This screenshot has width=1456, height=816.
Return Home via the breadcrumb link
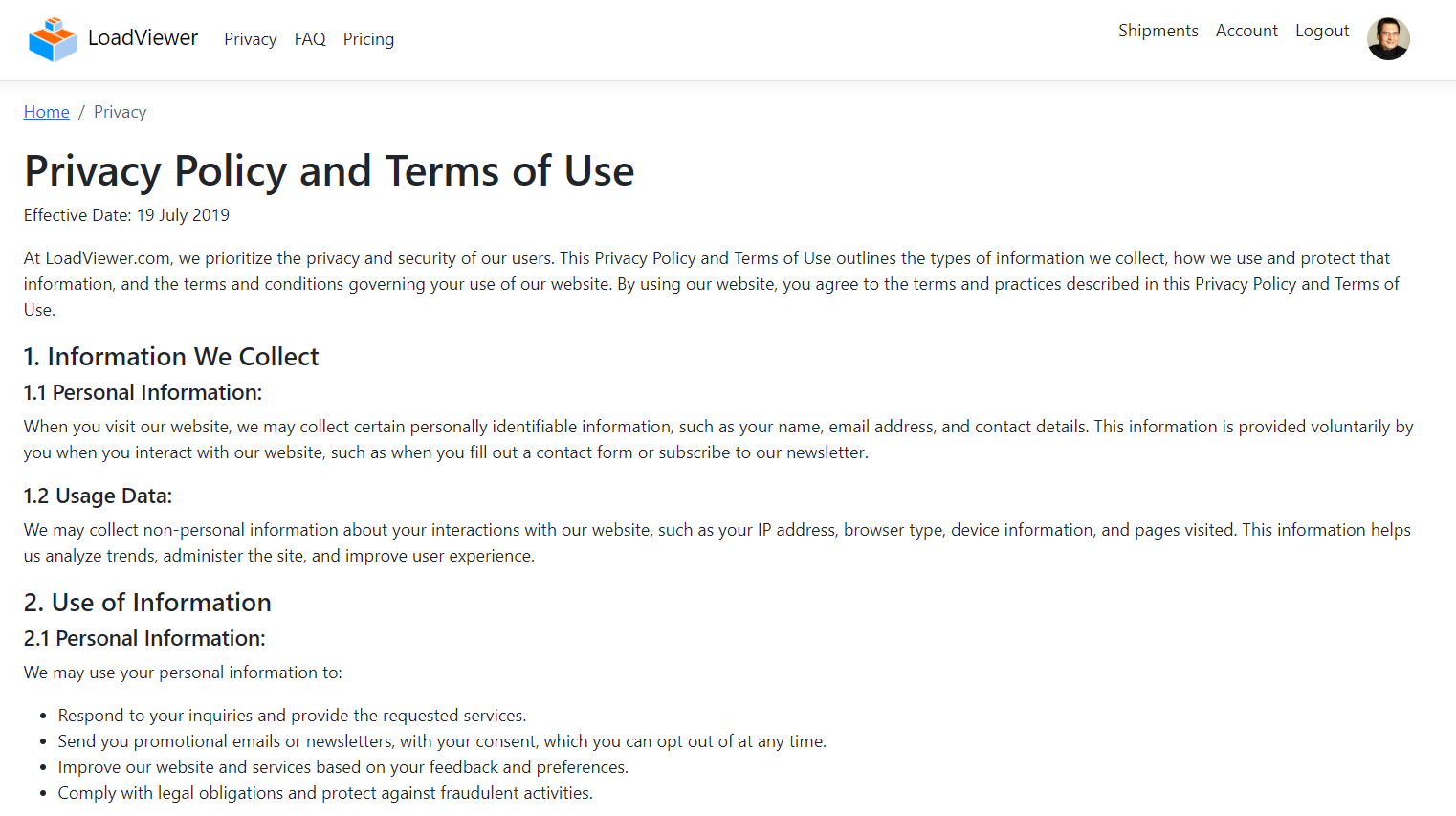(46, 112)
